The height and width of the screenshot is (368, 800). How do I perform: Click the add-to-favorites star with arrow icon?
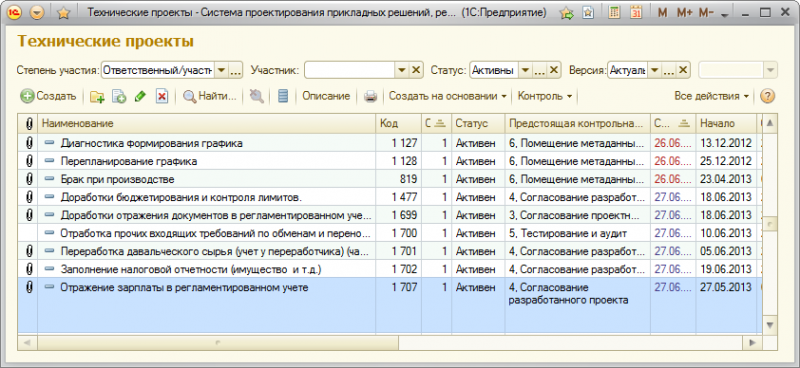[566, 13]
